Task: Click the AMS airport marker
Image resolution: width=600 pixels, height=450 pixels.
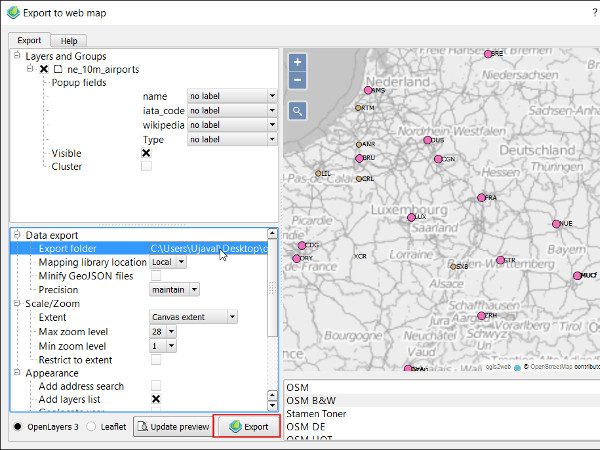Action: 368,90
